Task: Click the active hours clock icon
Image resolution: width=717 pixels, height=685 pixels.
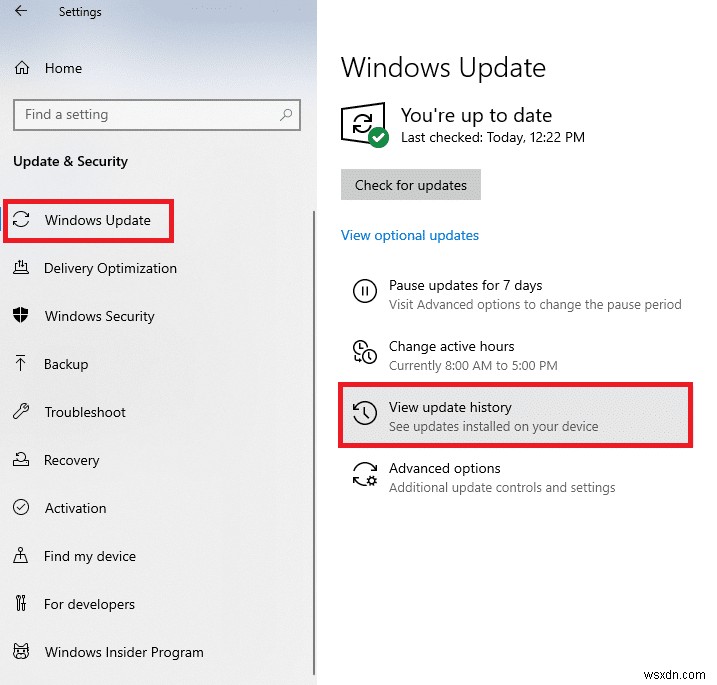Action: (x=364, y=352)
